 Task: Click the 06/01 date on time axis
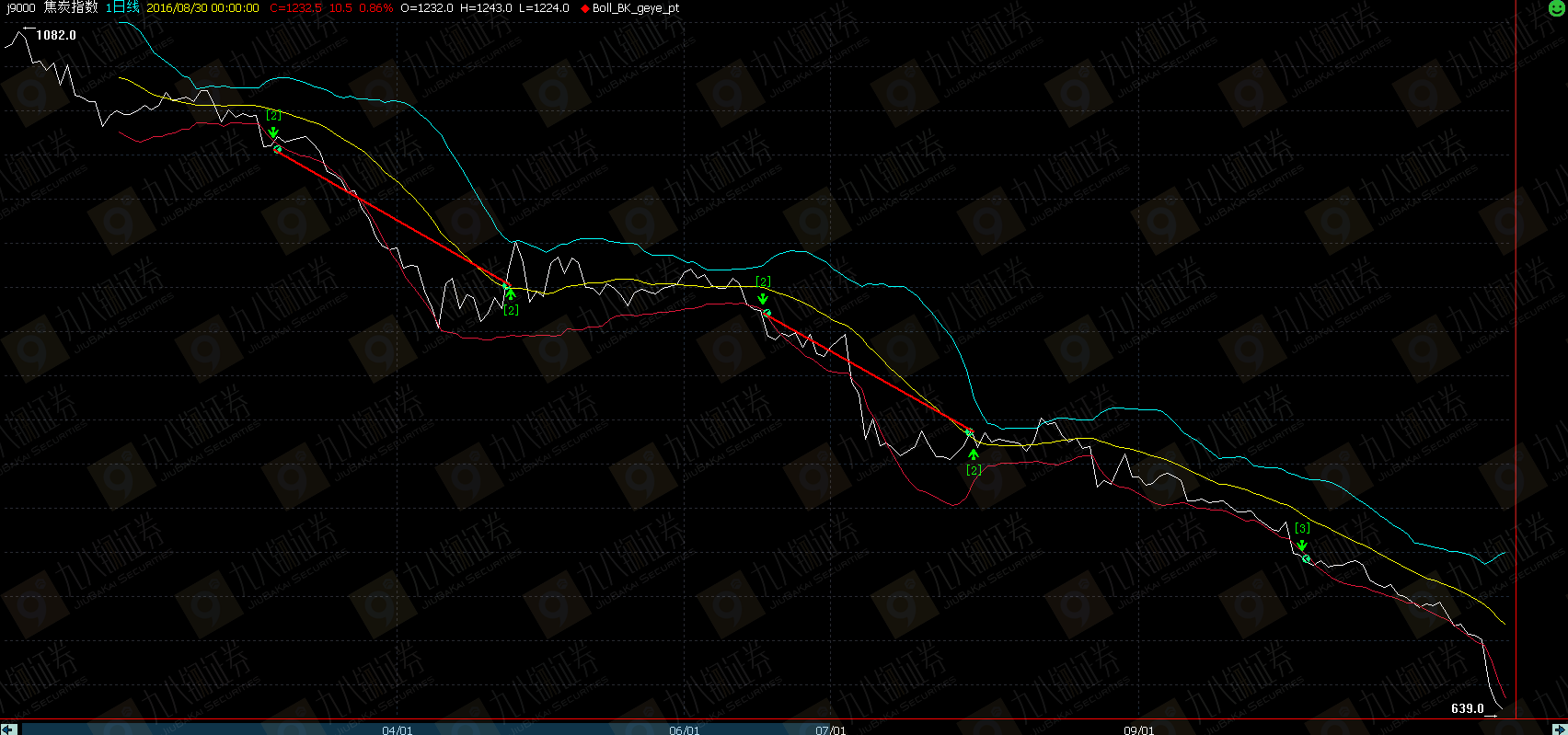point(685,730)
